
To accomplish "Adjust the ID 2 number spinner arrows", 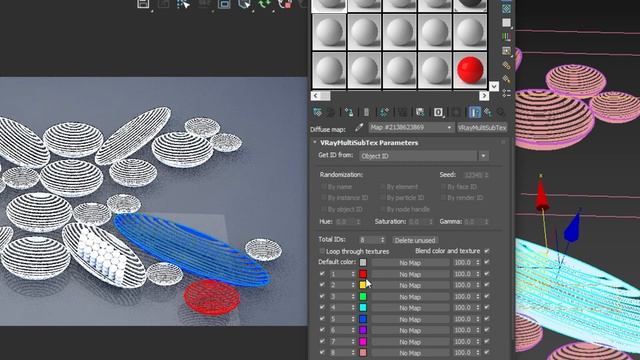I will pos(353,285).
